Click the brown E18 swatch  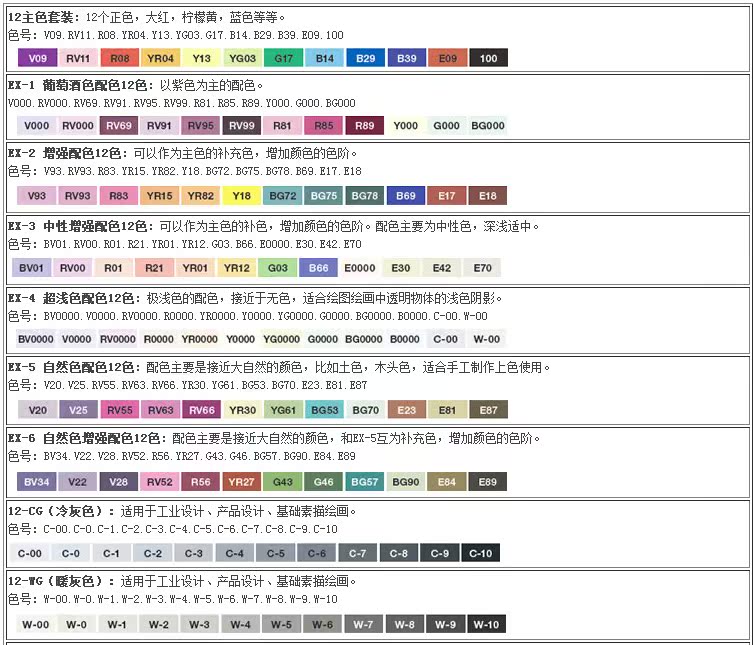487,196
